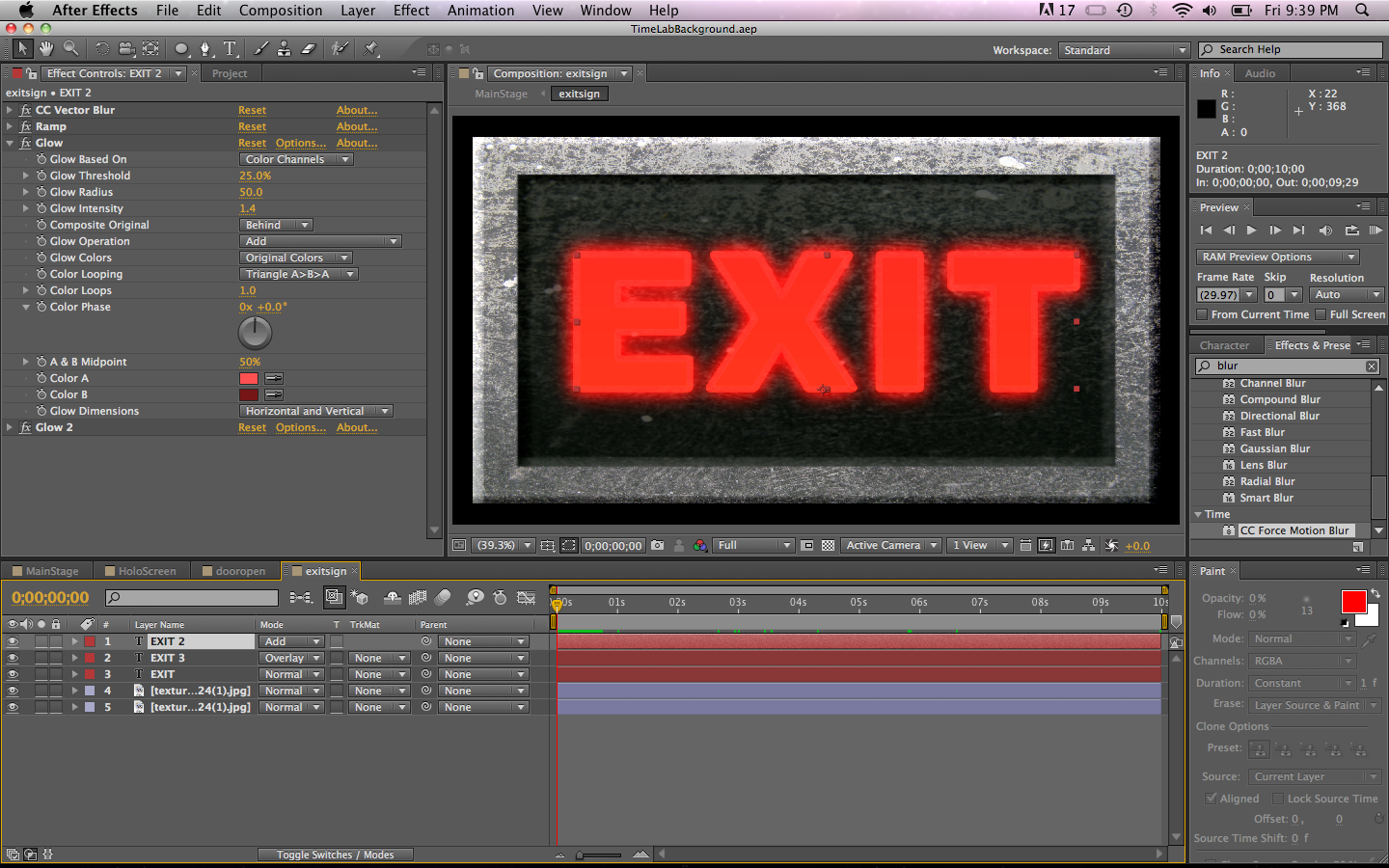Toggle region of interest in the viewer

[x=807, y=545]
